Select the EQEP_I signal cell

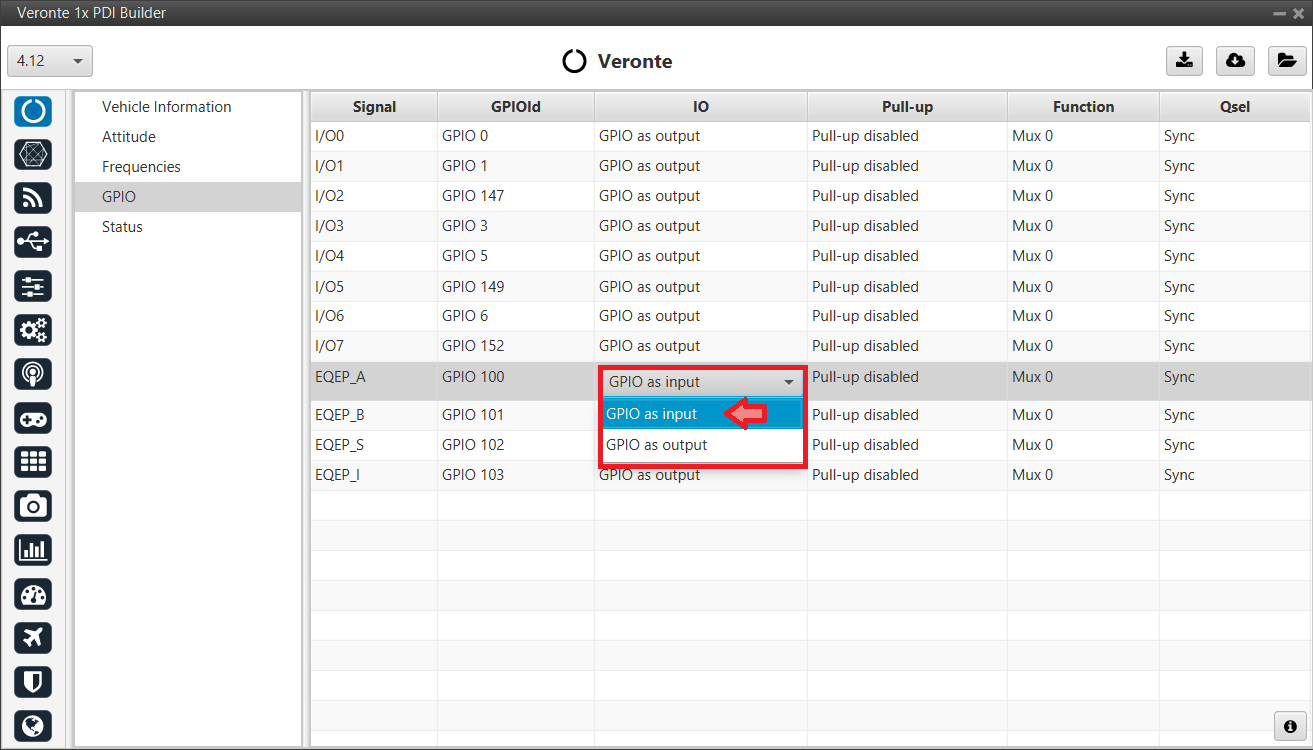pyautogui.click(x=374, y=475)
